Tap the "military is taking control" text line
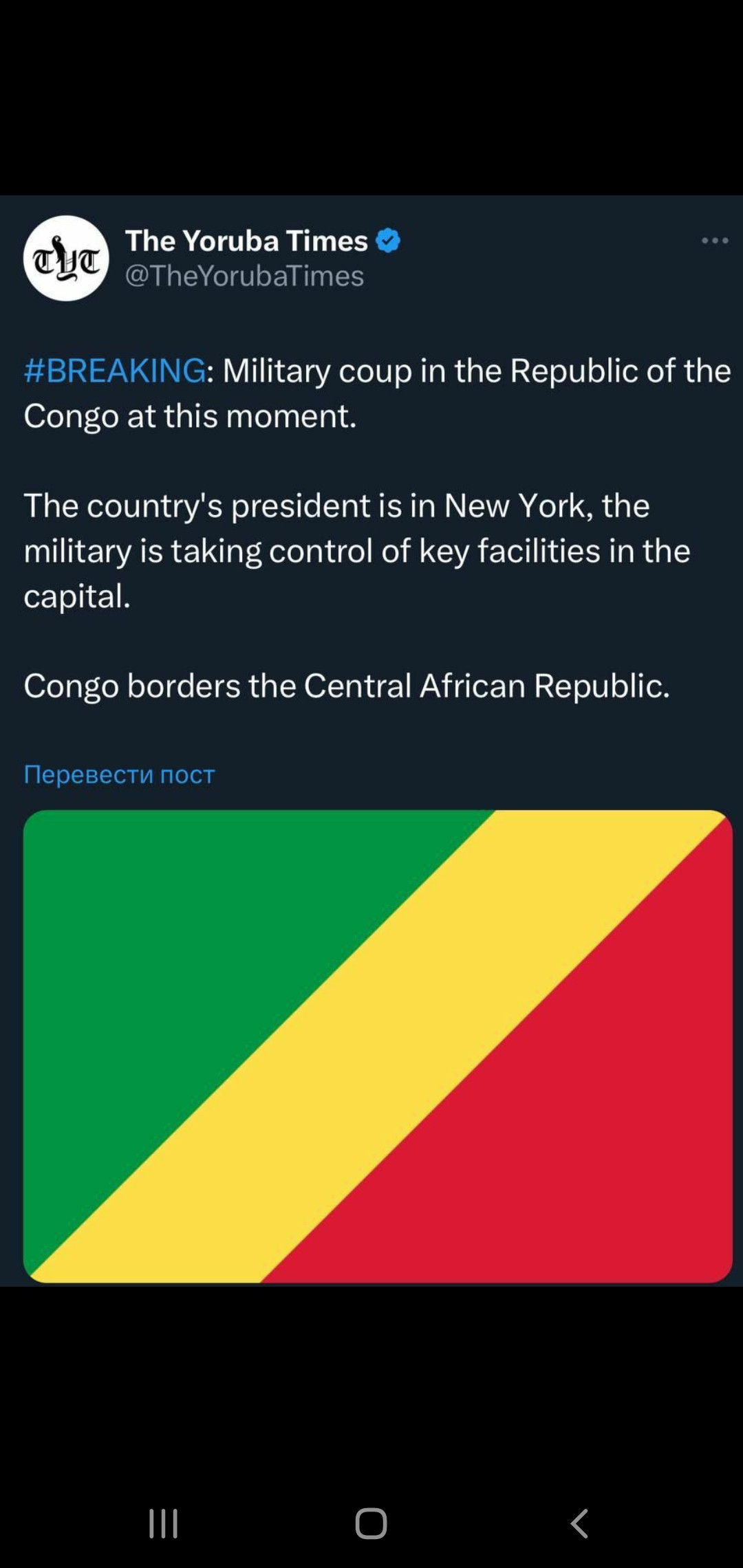743x1568 pixels. point(356,551)
